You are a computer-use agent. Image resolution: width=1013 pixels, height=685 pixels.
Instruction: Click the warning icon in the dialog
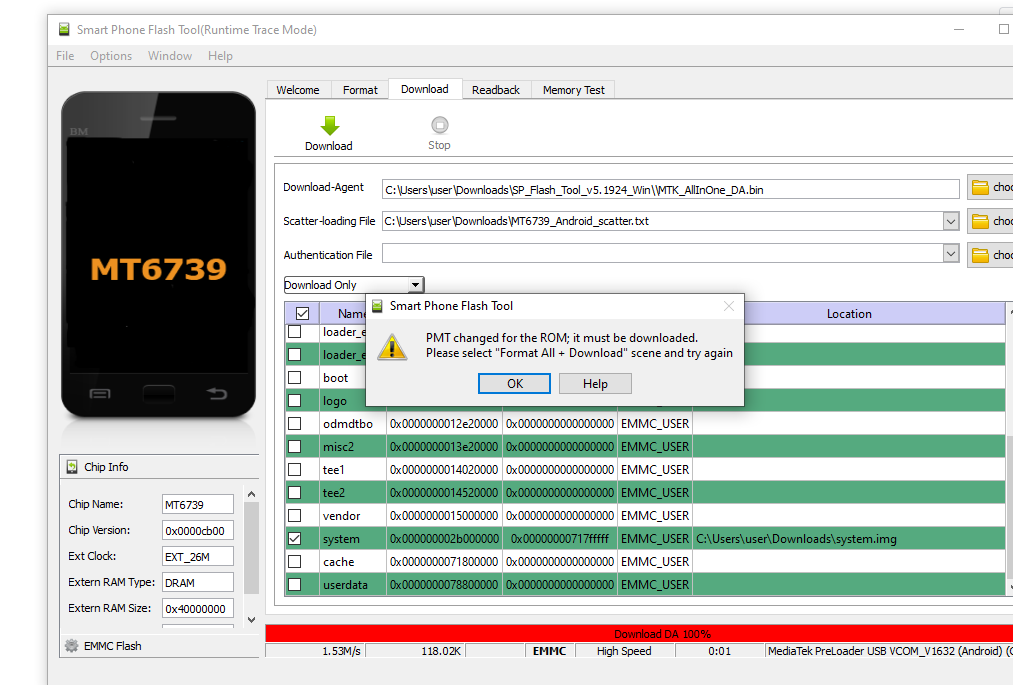392,347
